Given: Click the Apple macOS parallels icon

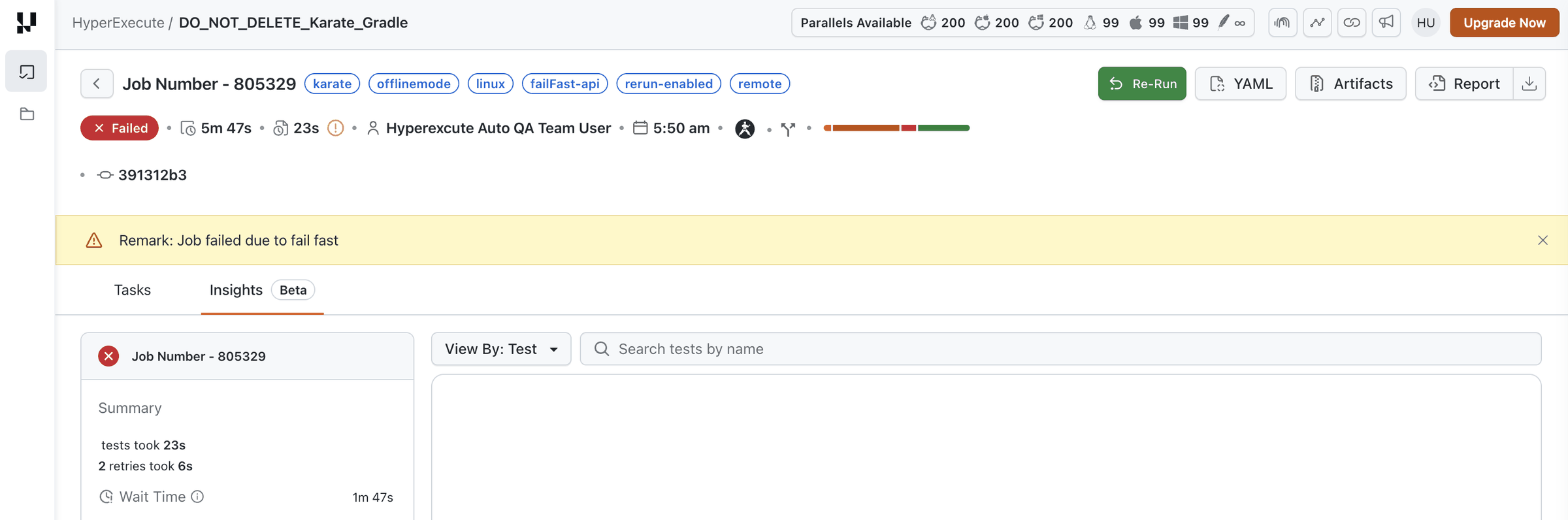Looking at the screenshot, I should pyautogui.click(x=1135, y=23).
